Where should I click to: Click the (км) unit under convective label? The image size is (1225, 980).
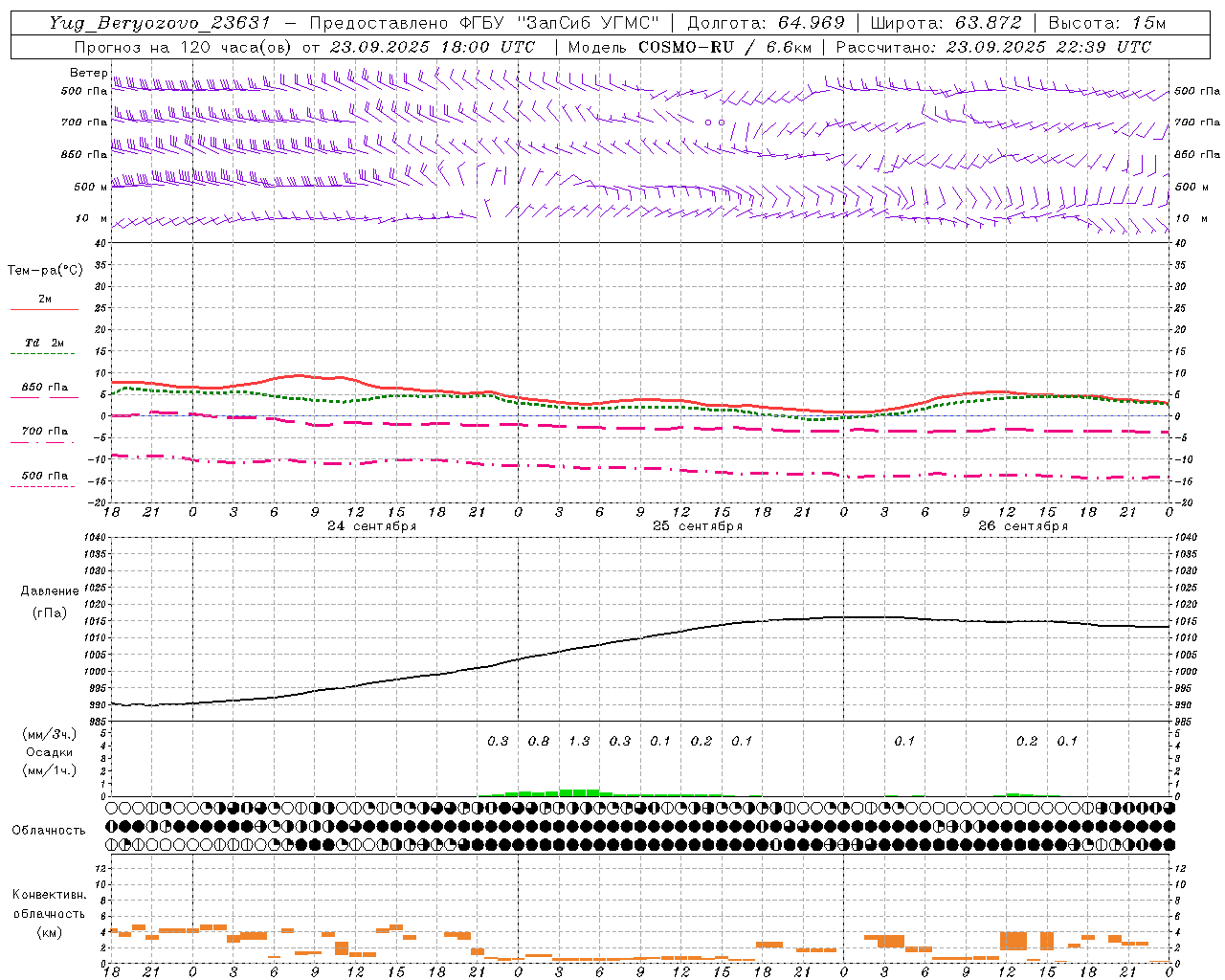50,932
